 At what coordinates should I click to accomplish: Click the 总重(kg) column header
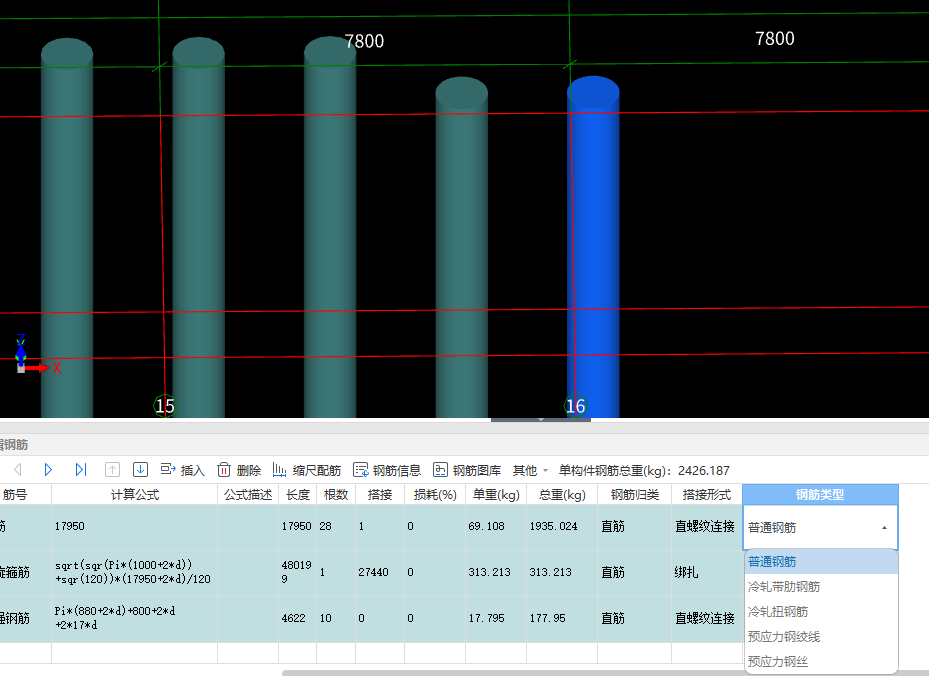[562, 494]
